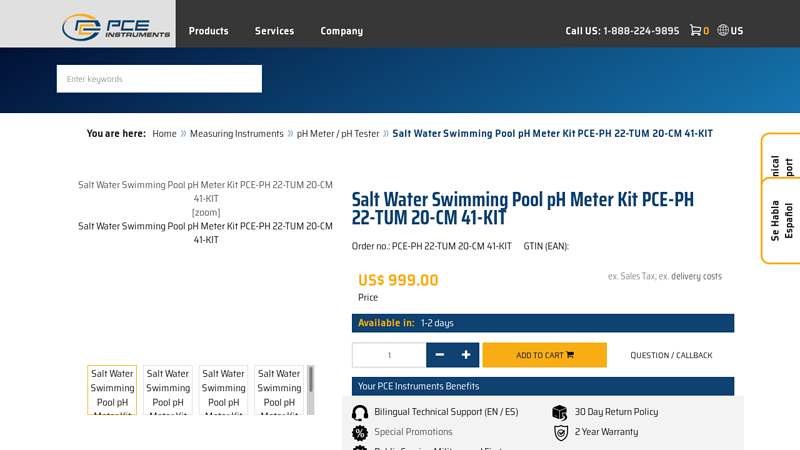Open Measuring Instruments breadcrumb
800x450 pixels.
[x=236, y=134]
